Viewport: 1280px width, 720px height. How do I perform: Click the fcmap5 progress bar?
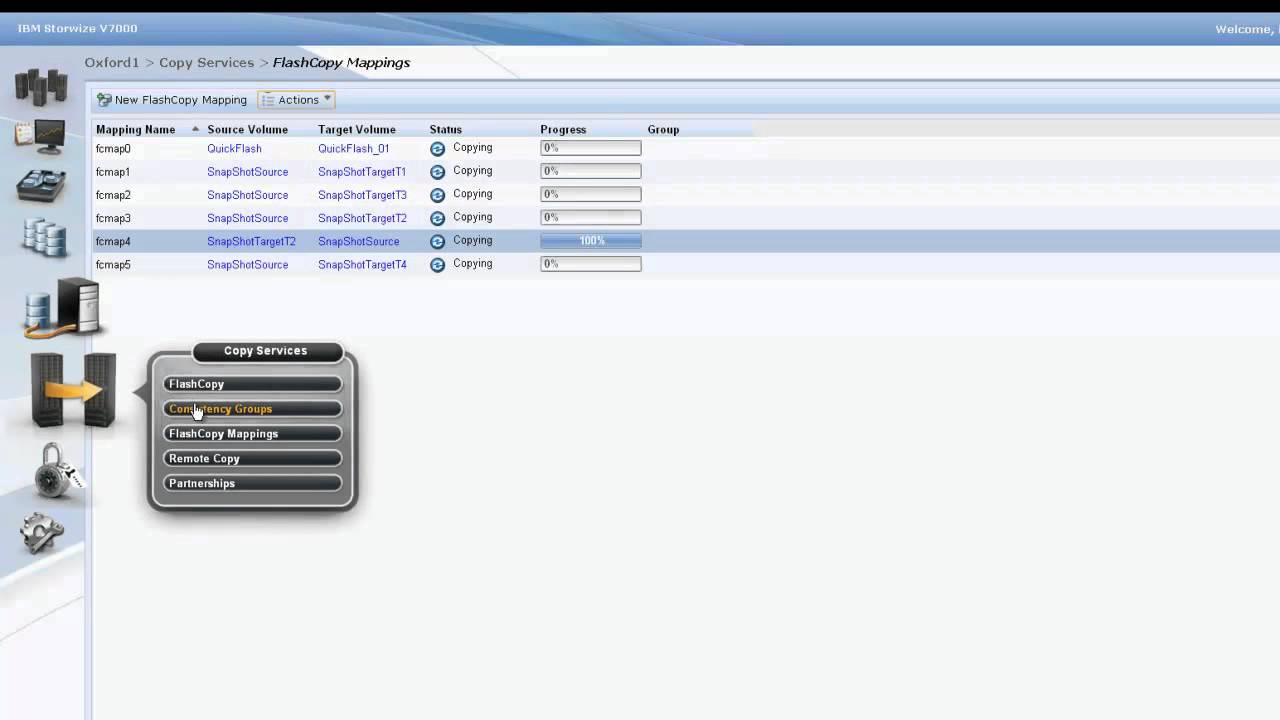pyautogui.click(x=591, y=264)
